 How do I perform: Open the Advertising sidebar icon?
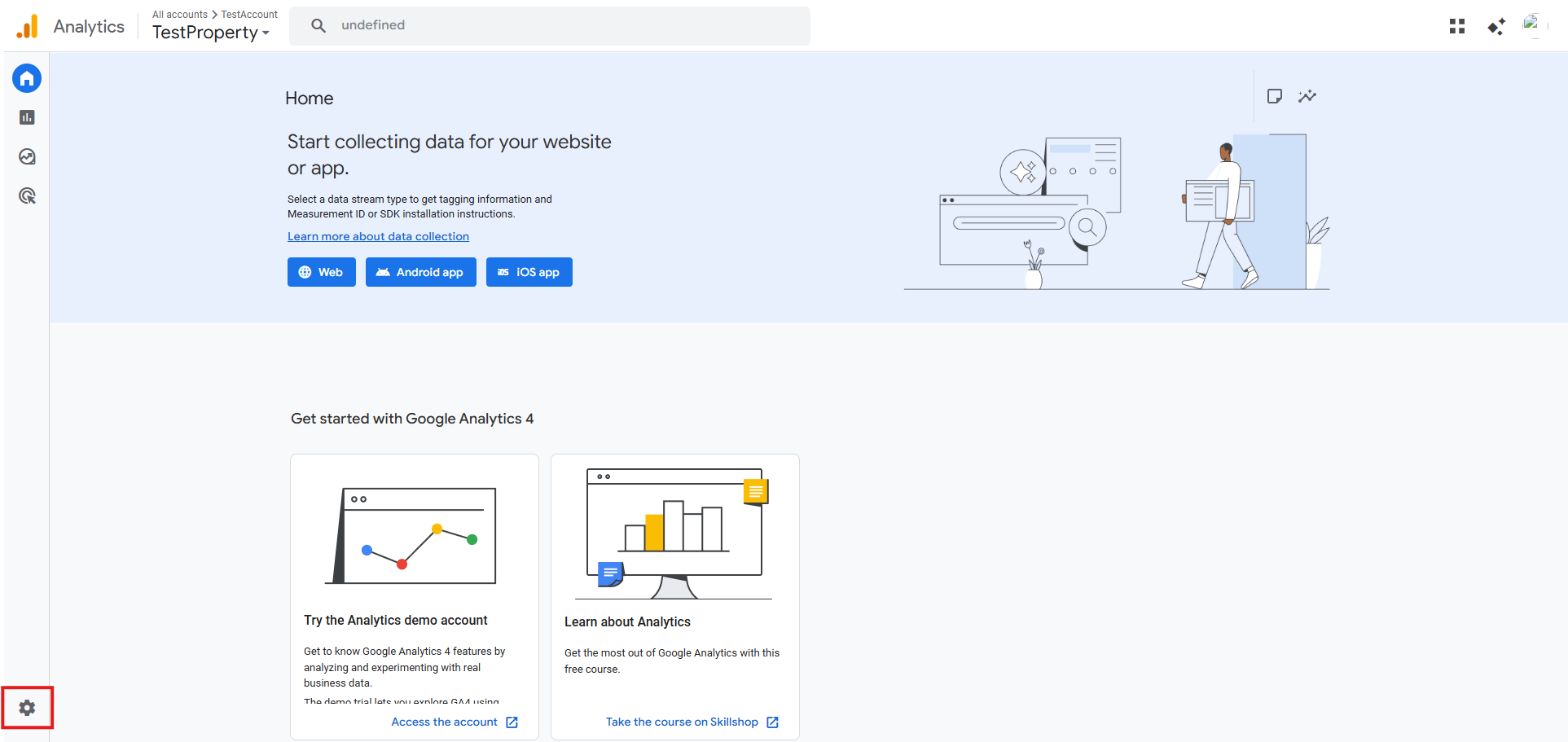pyautogui.click(x=27, y=195)
